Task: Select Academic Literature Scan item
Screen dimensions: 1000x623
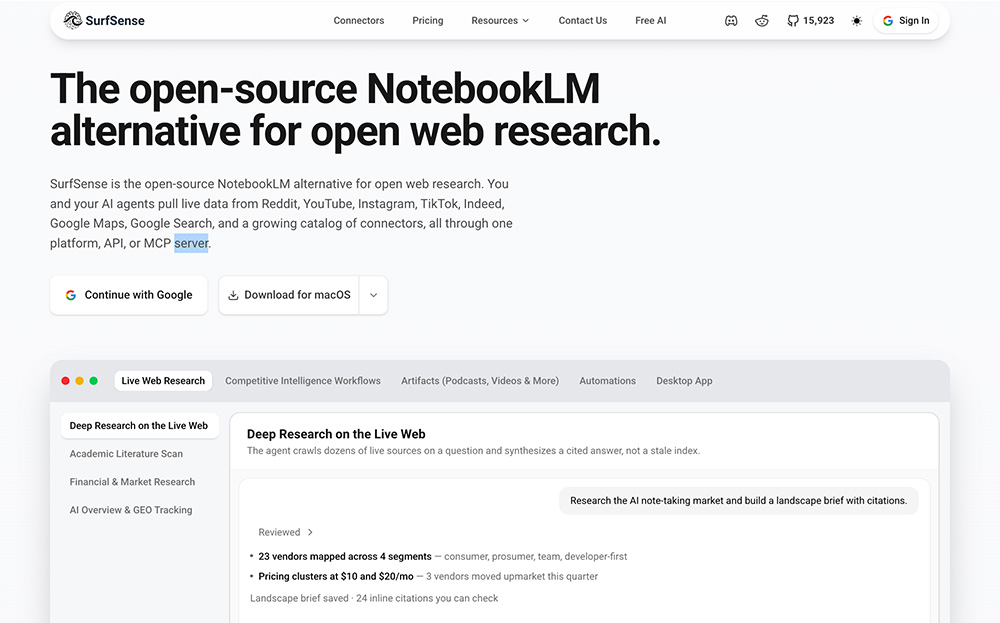Action: pos(126,453)
